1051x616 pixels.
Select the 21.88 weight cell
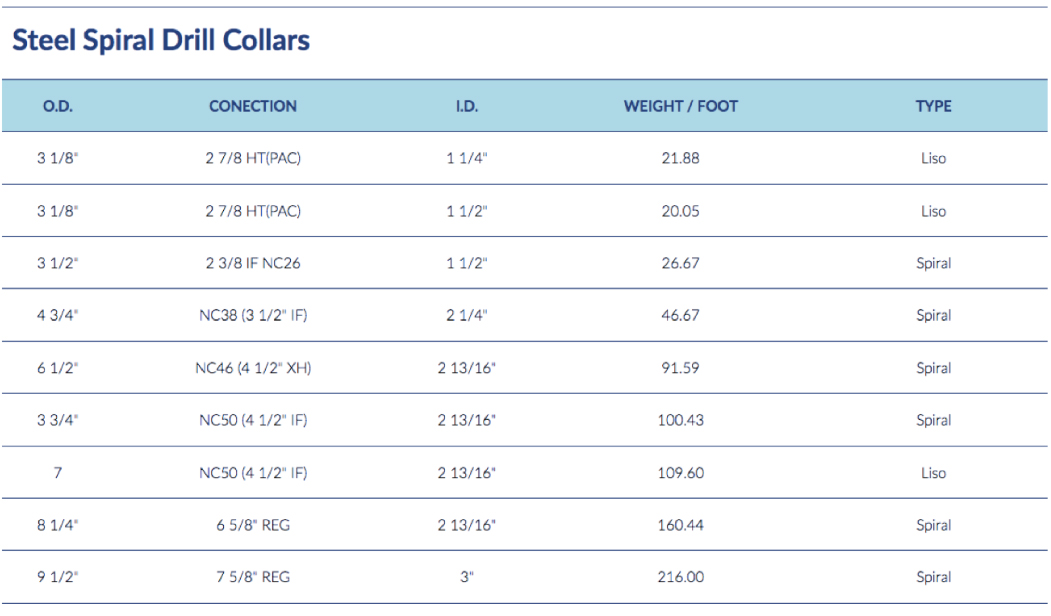click(x=680, y=159)
